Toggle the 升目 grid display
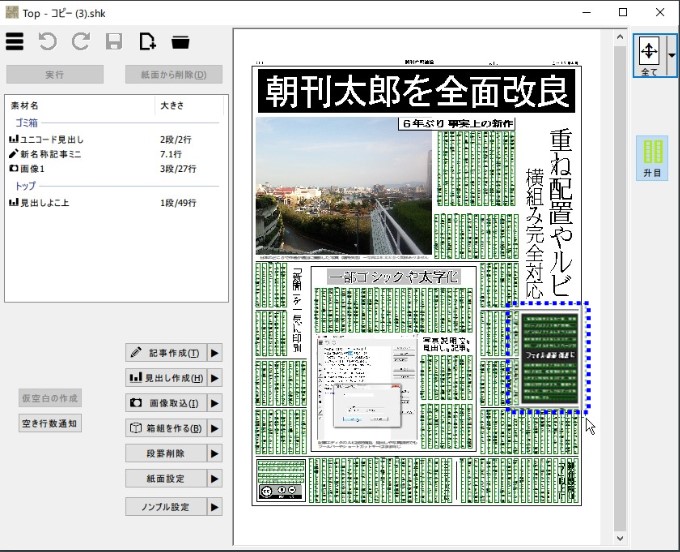This screenshot has width=680, height=552. click(x=652, y=158)
